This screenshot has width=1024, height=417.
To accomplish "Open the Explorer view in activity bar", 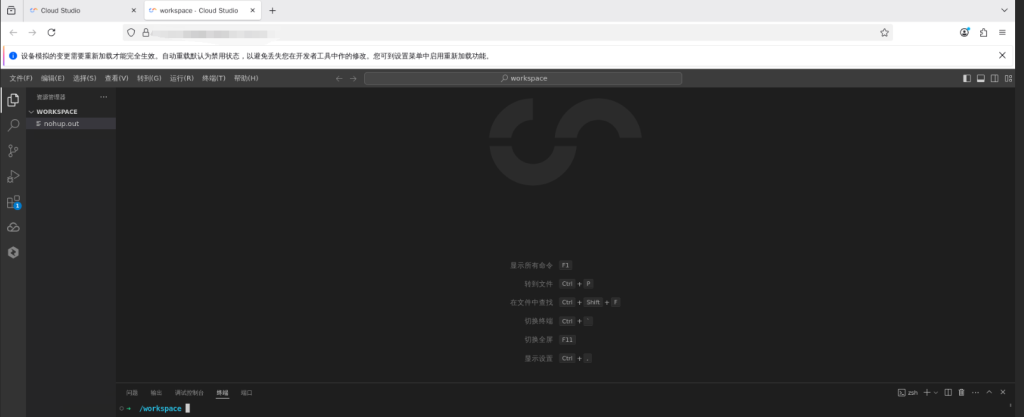I will (x=13, y=100).
